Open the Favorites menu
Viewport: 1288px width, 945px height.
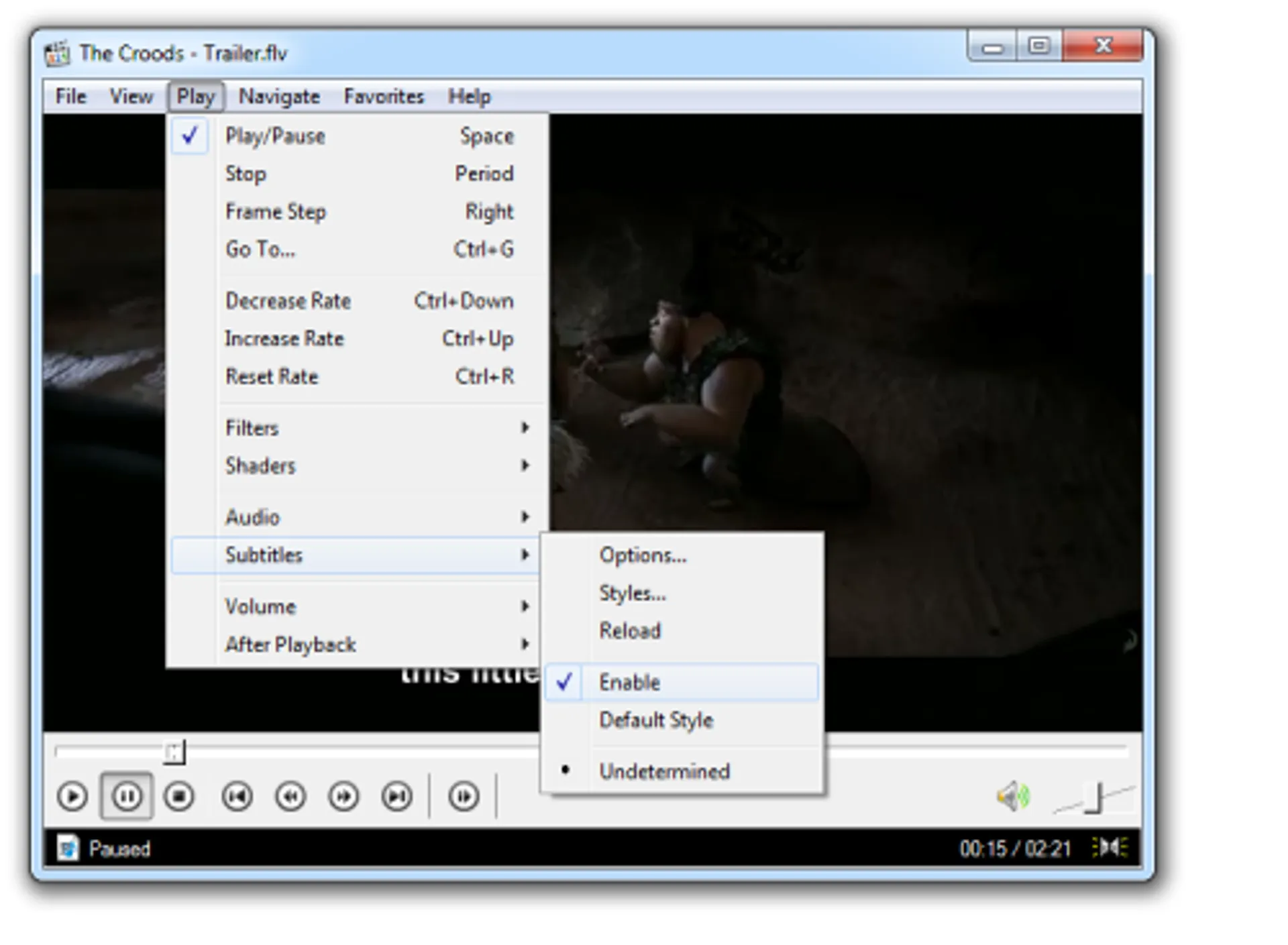(x=383, y=96)
